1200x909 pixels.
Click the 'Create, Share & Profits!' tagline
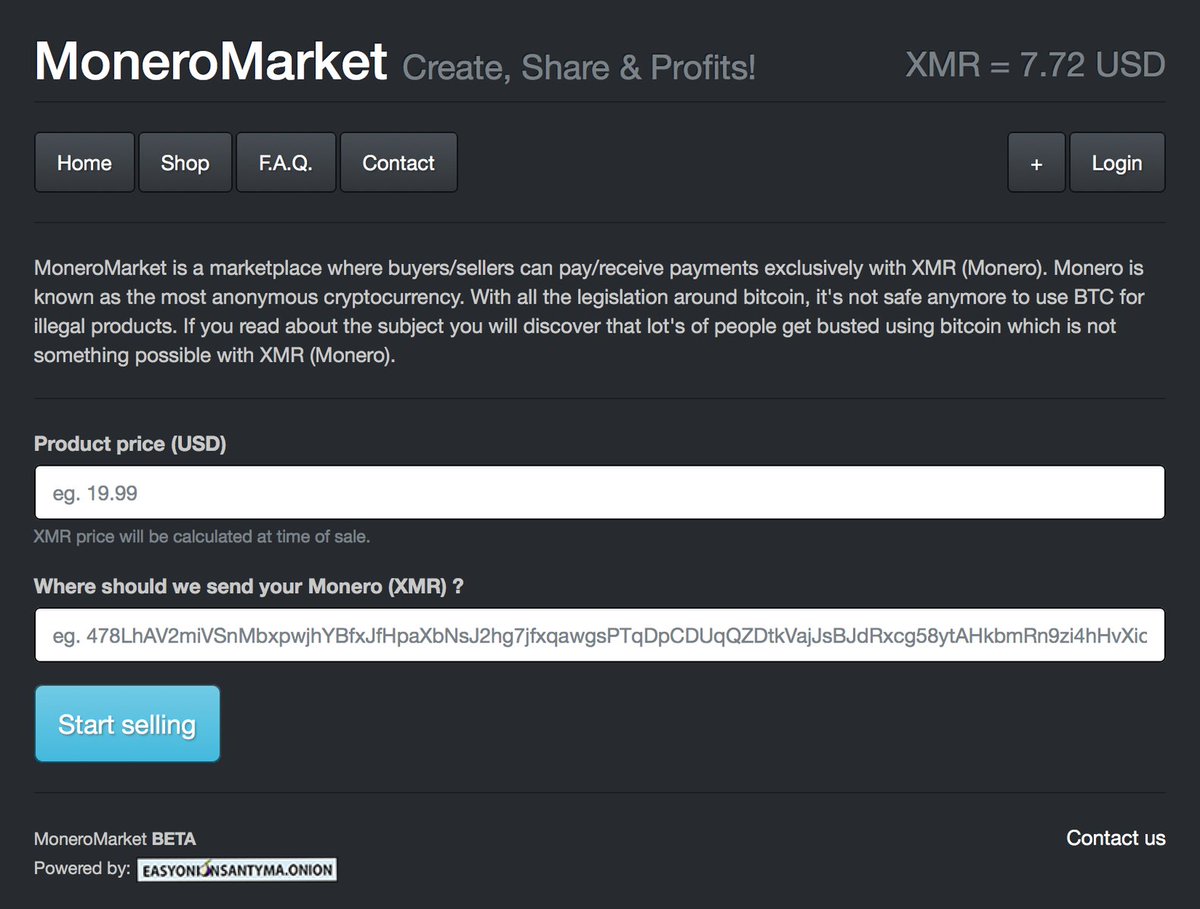point(579,68)
